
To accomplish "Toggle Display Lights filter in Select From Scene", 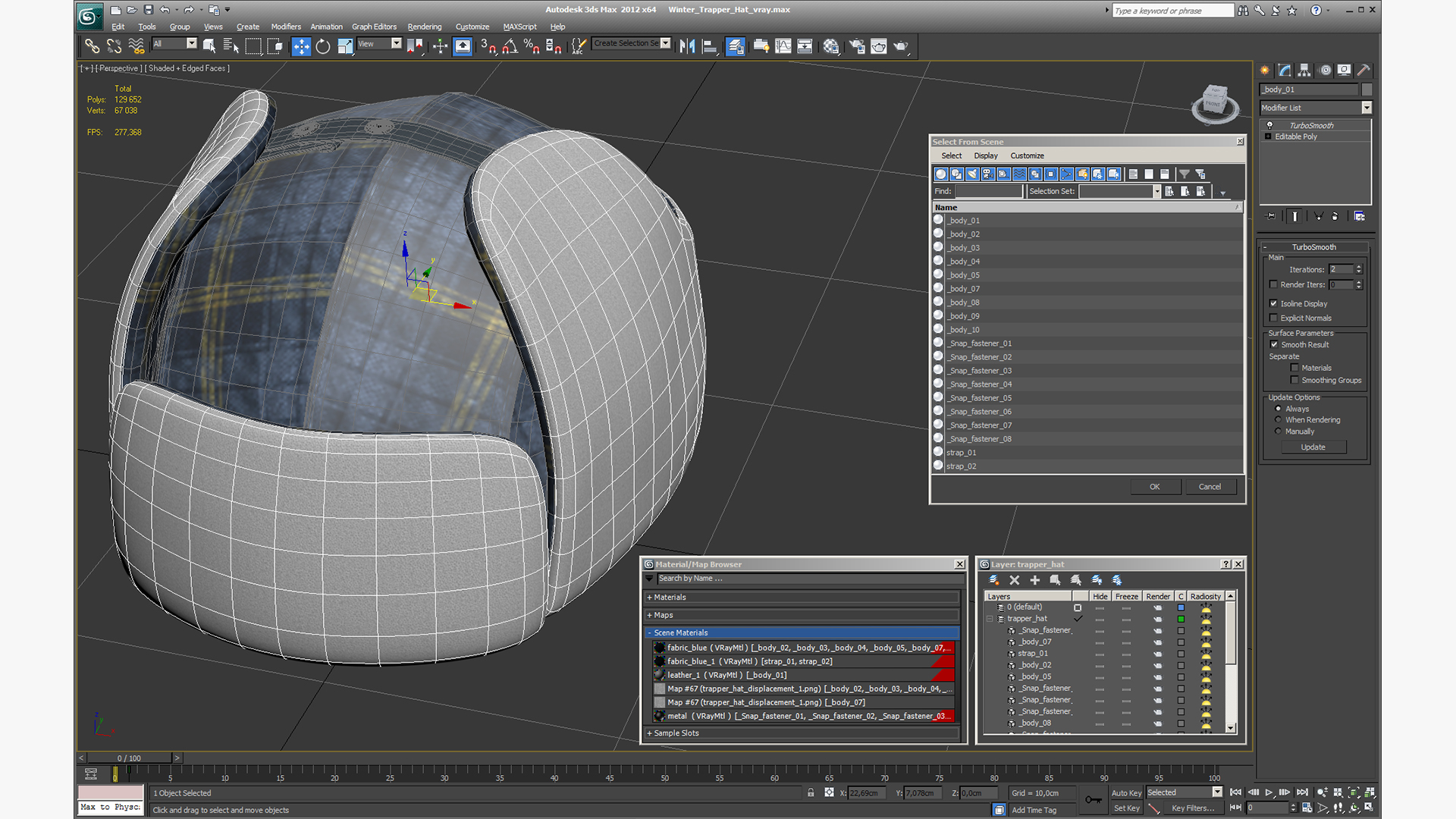I will click(x=972, y=174).
